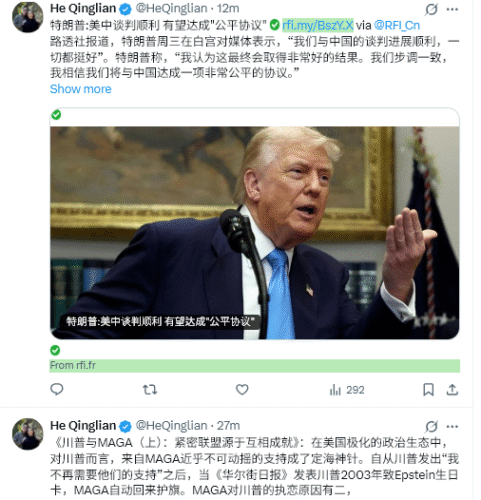Open @HeQinglian handle on the 12m tweet
This screenshot has width=481, height=500.
(x=172, y=8)
